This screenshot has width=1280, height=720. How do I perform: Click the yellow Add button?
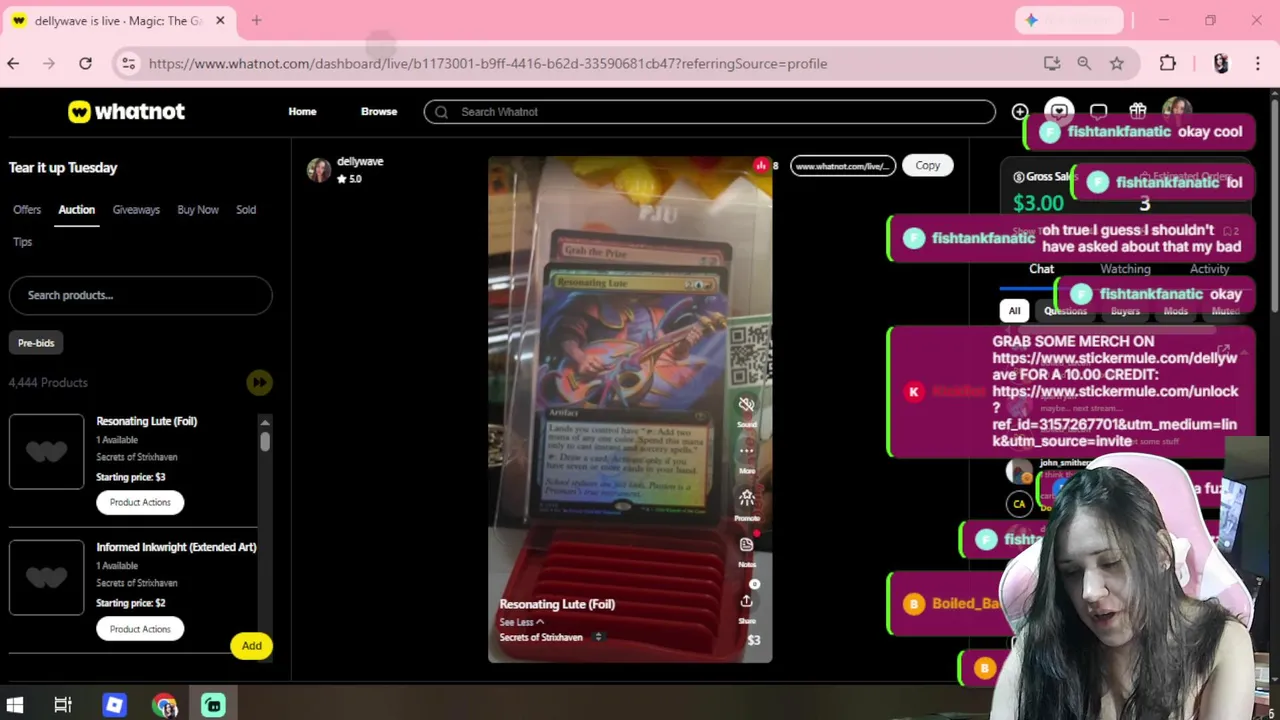[251, 646]
